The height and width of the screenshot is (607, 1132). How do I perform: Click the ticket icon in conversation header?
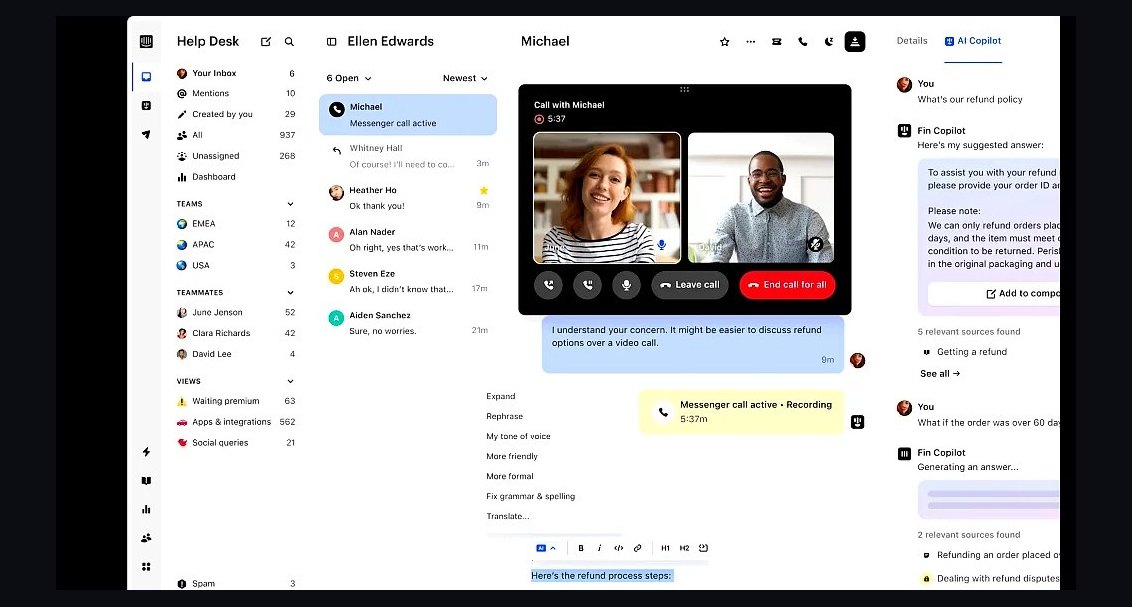coord(776,42)
